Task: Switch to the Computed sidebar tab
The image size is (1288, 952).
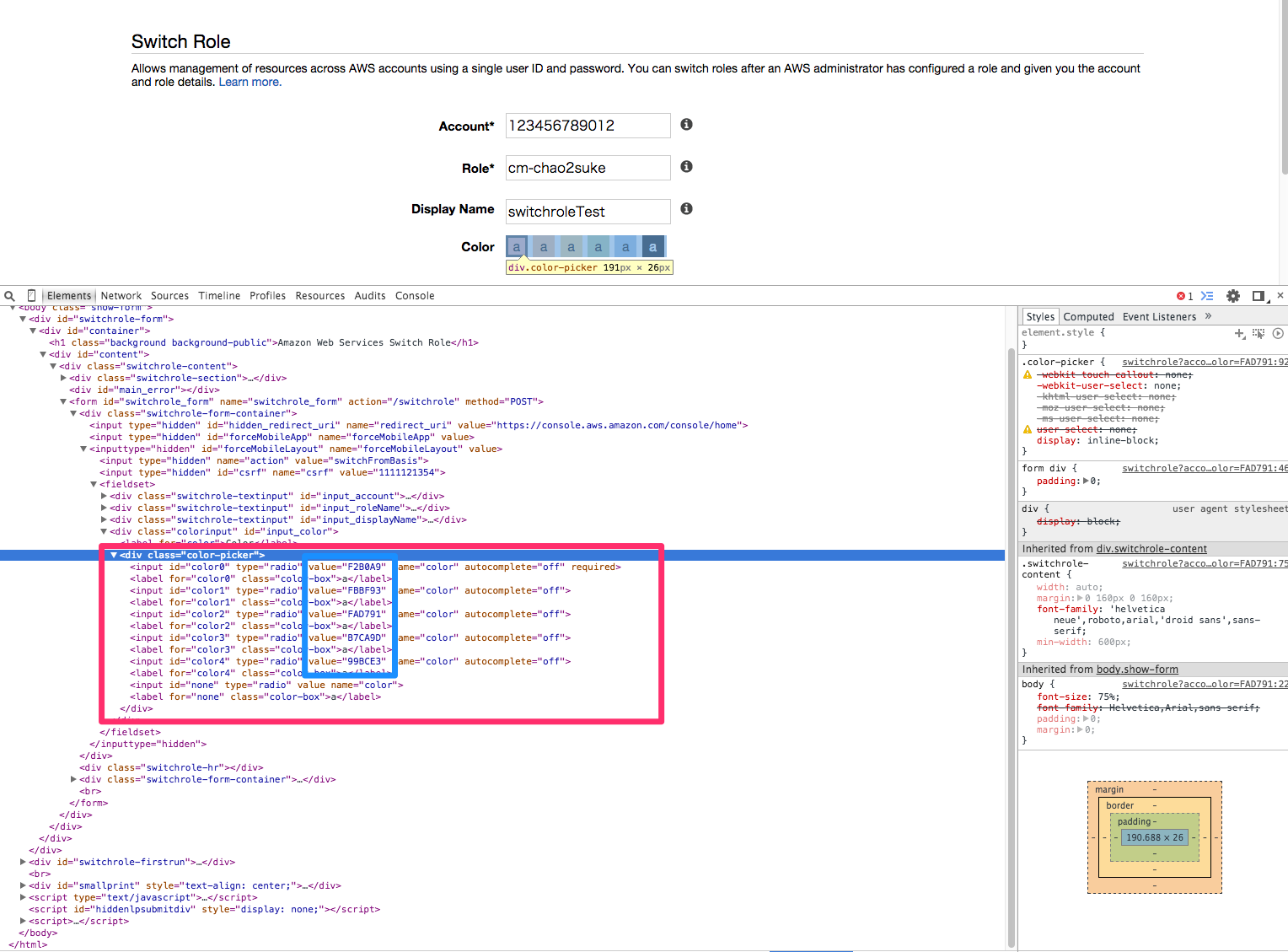Action: click(x=1088, y=317)
